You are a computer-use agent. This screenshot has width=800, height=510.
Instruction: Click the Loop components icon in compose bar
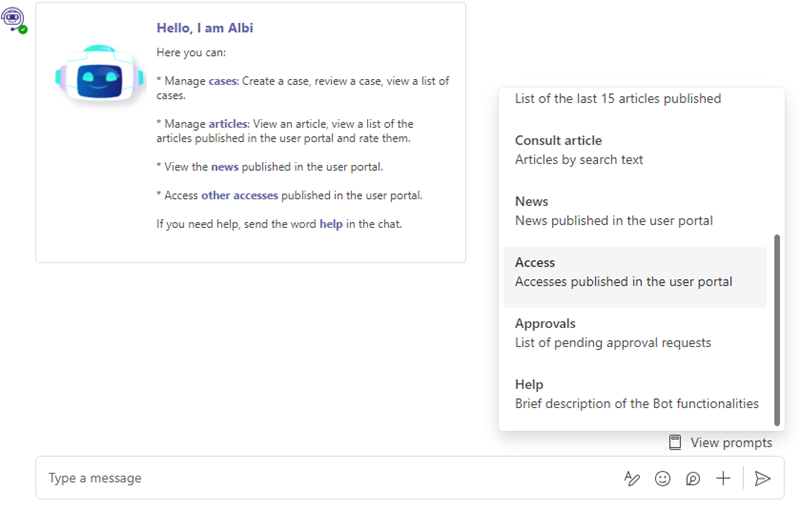tap(693, 478)
